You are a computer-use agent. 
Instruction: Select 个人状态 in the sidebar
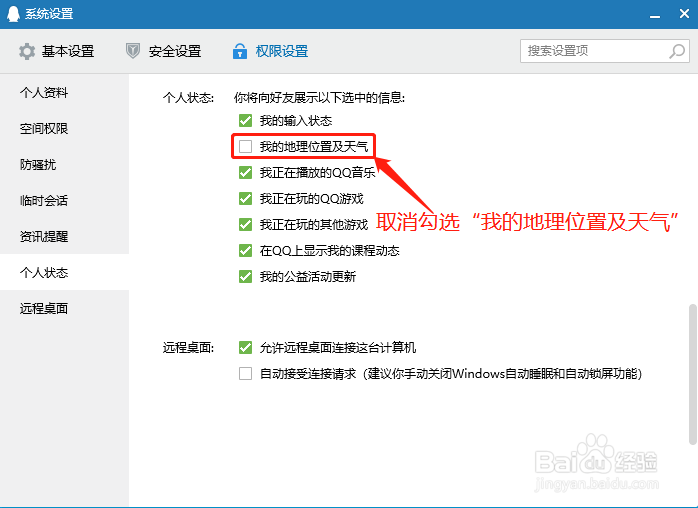click(65, 272)
